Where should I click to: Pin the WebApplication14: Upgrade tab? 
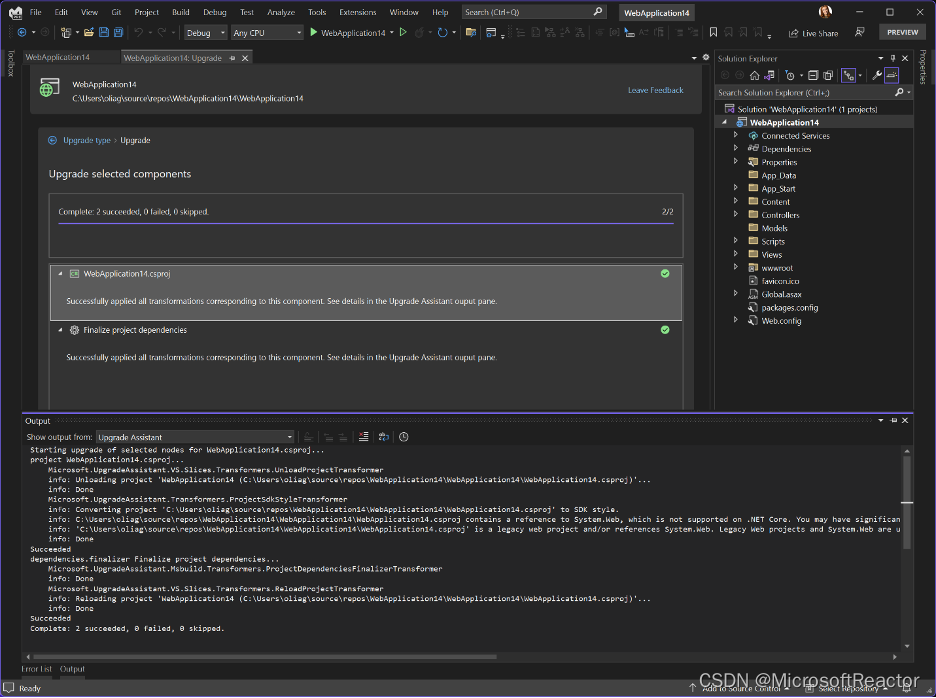[232, 58]
